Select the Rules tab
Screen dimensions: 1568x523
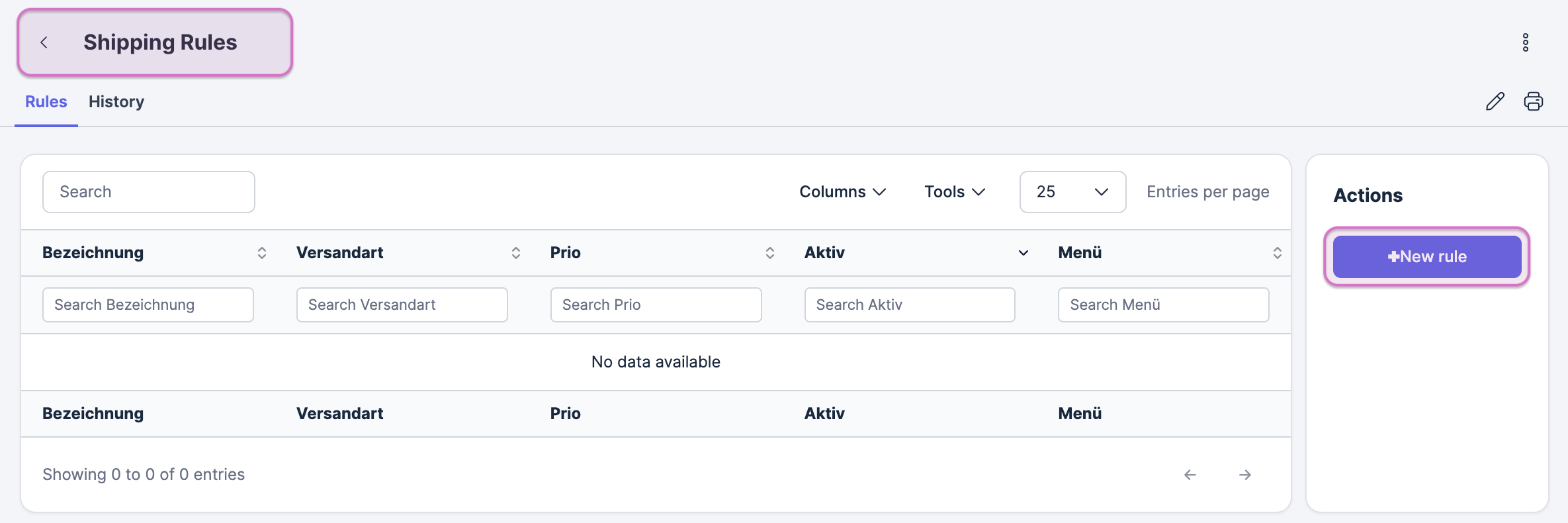coord(46,102)
